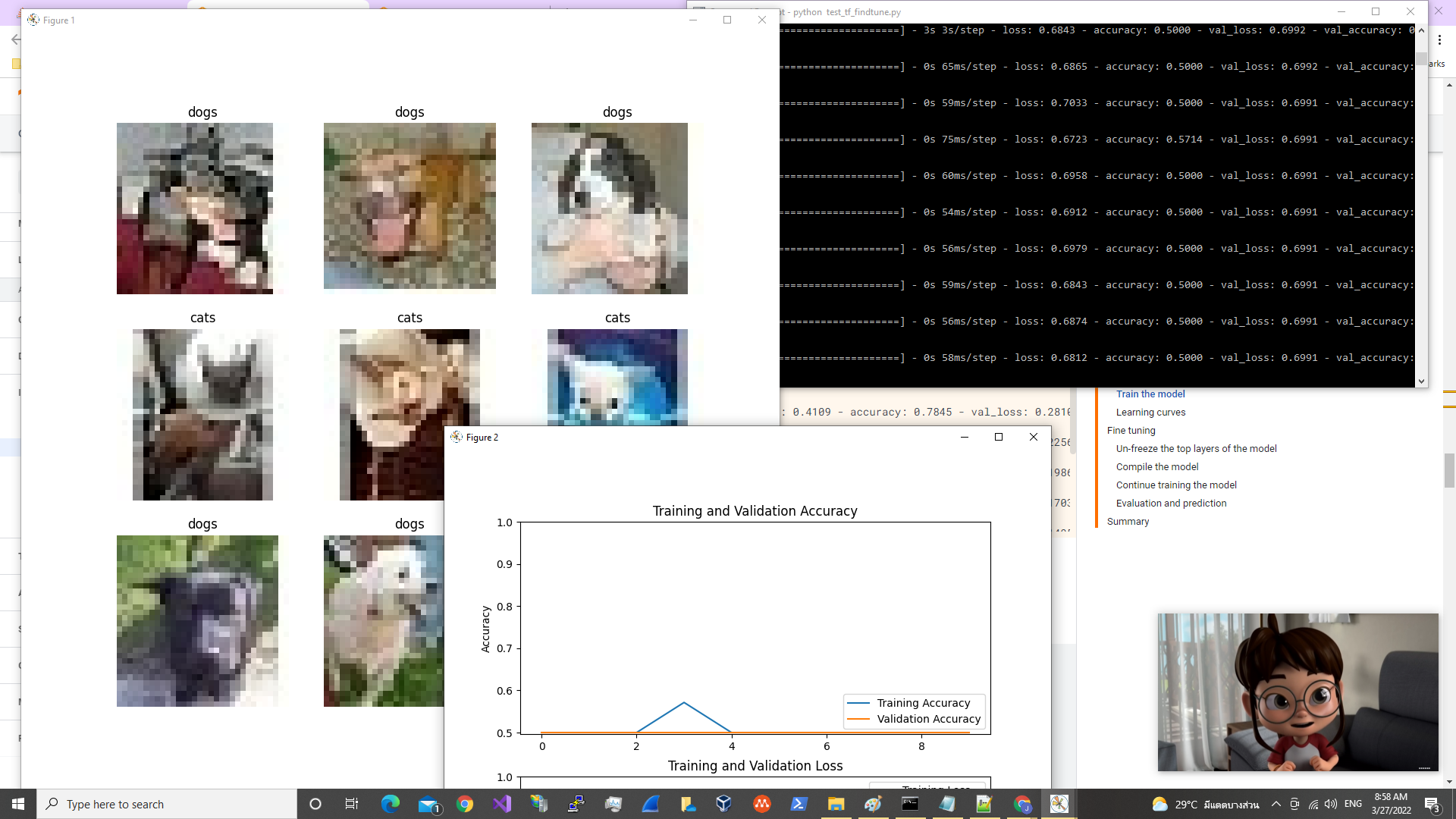Click the browser back arrow

(x=15, y=39)
